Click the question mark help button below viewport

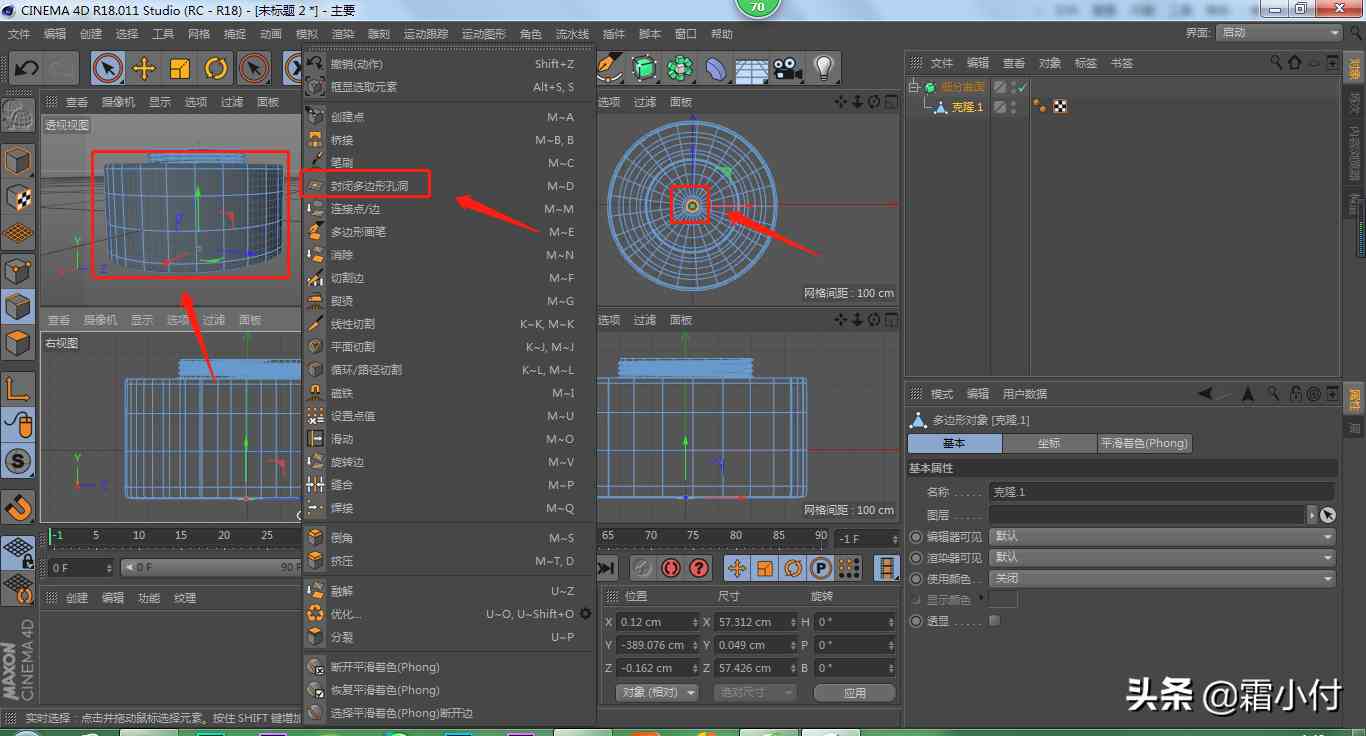700,568
